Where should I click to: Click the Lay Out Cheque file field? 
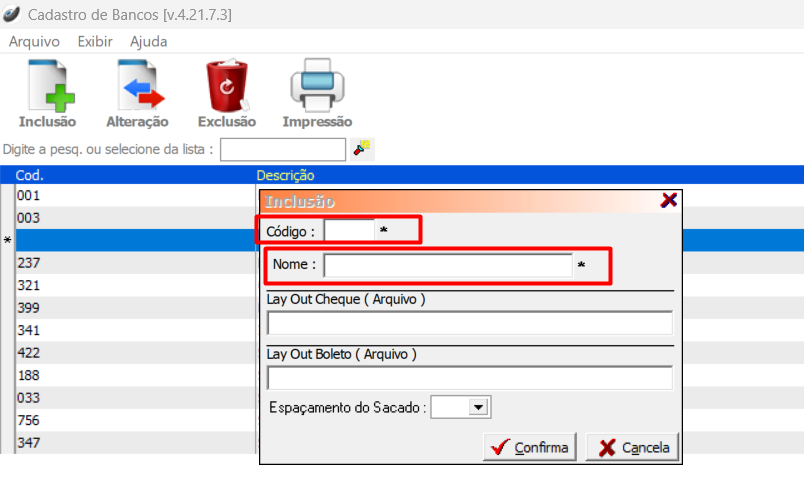click(x=469, y=323)
